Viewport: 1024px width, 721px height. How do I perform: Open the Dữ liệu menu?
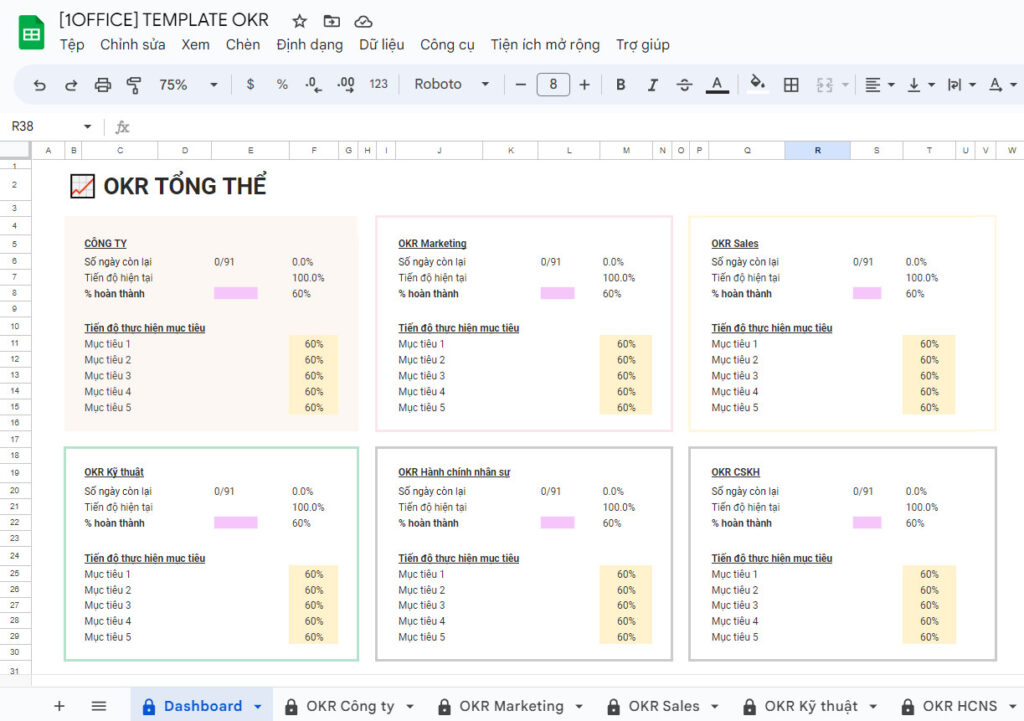(381, 45)
